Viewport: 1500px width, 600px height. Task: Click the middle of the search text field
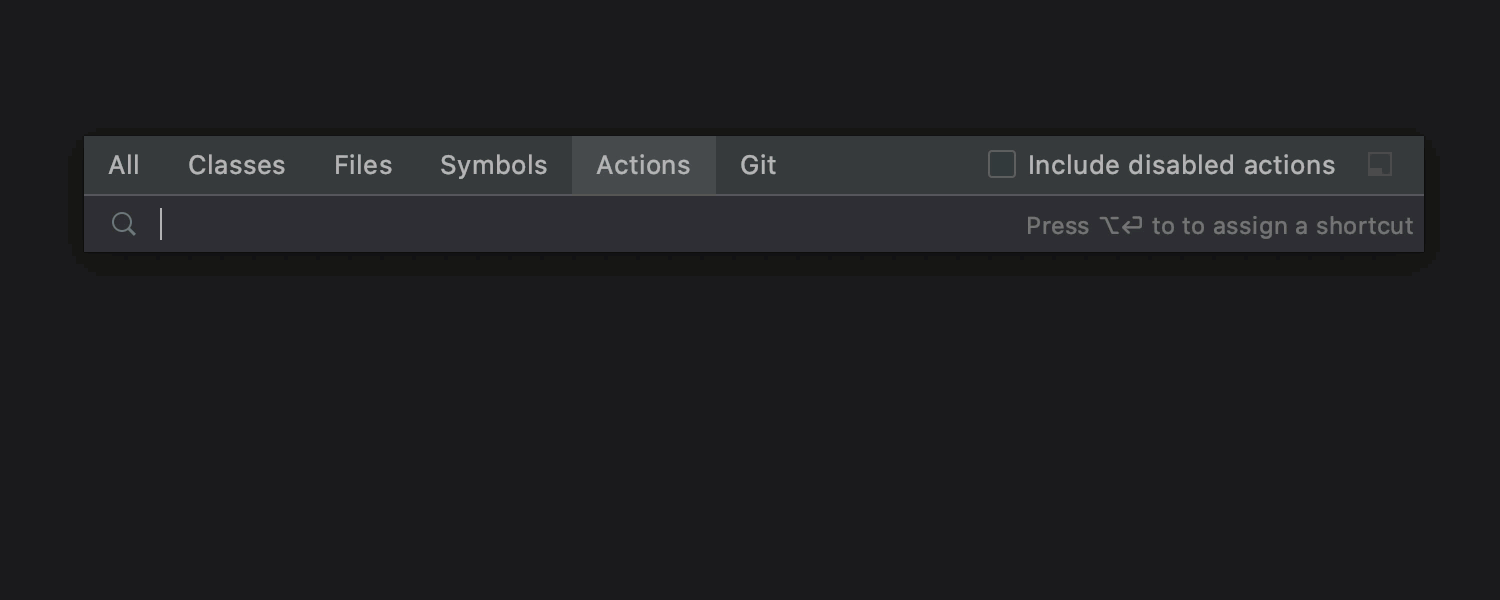(590, 224)
